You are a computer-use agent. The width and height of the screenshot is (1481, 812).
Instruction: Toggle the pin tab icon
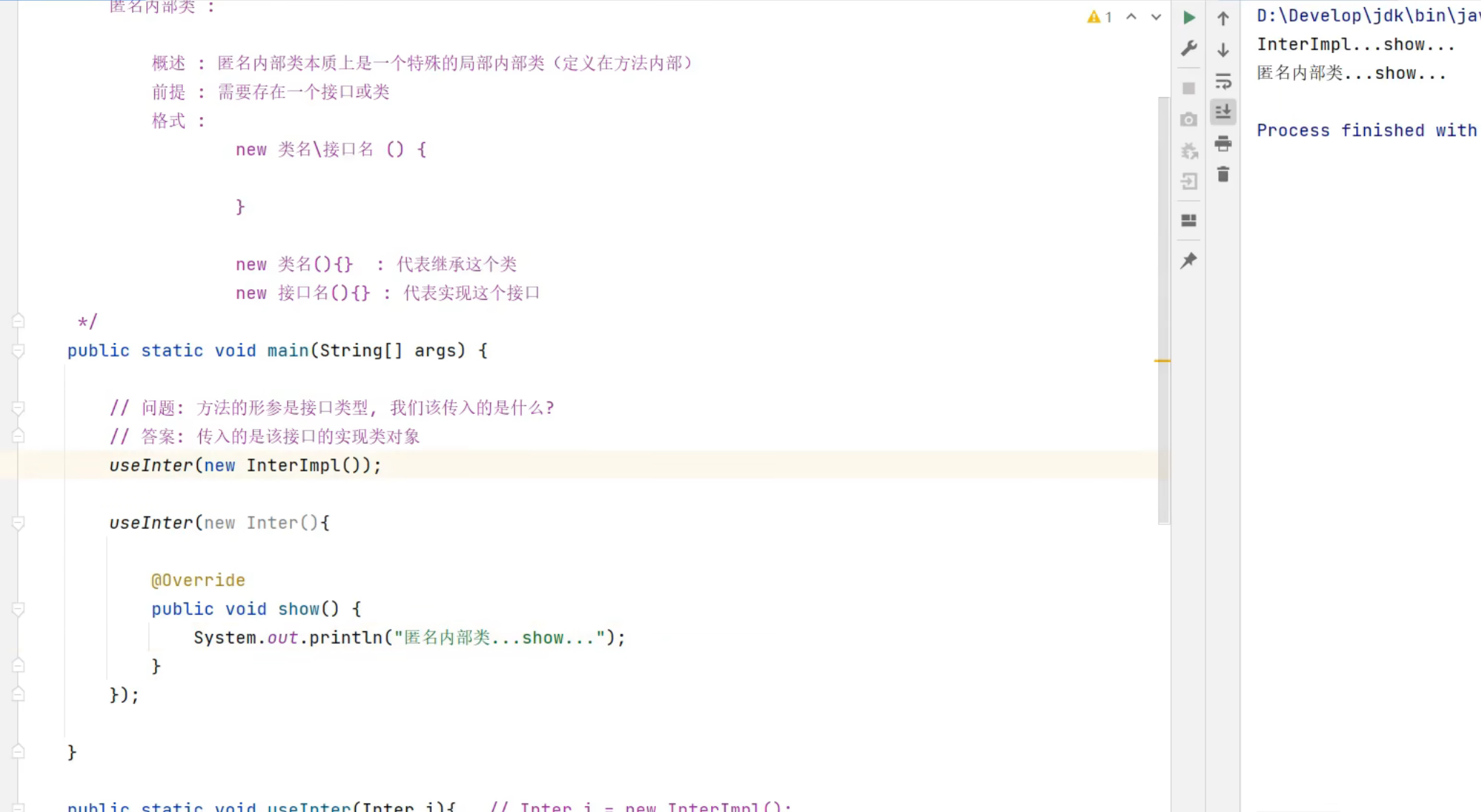pyautogui.click(x=1189, y=260)
